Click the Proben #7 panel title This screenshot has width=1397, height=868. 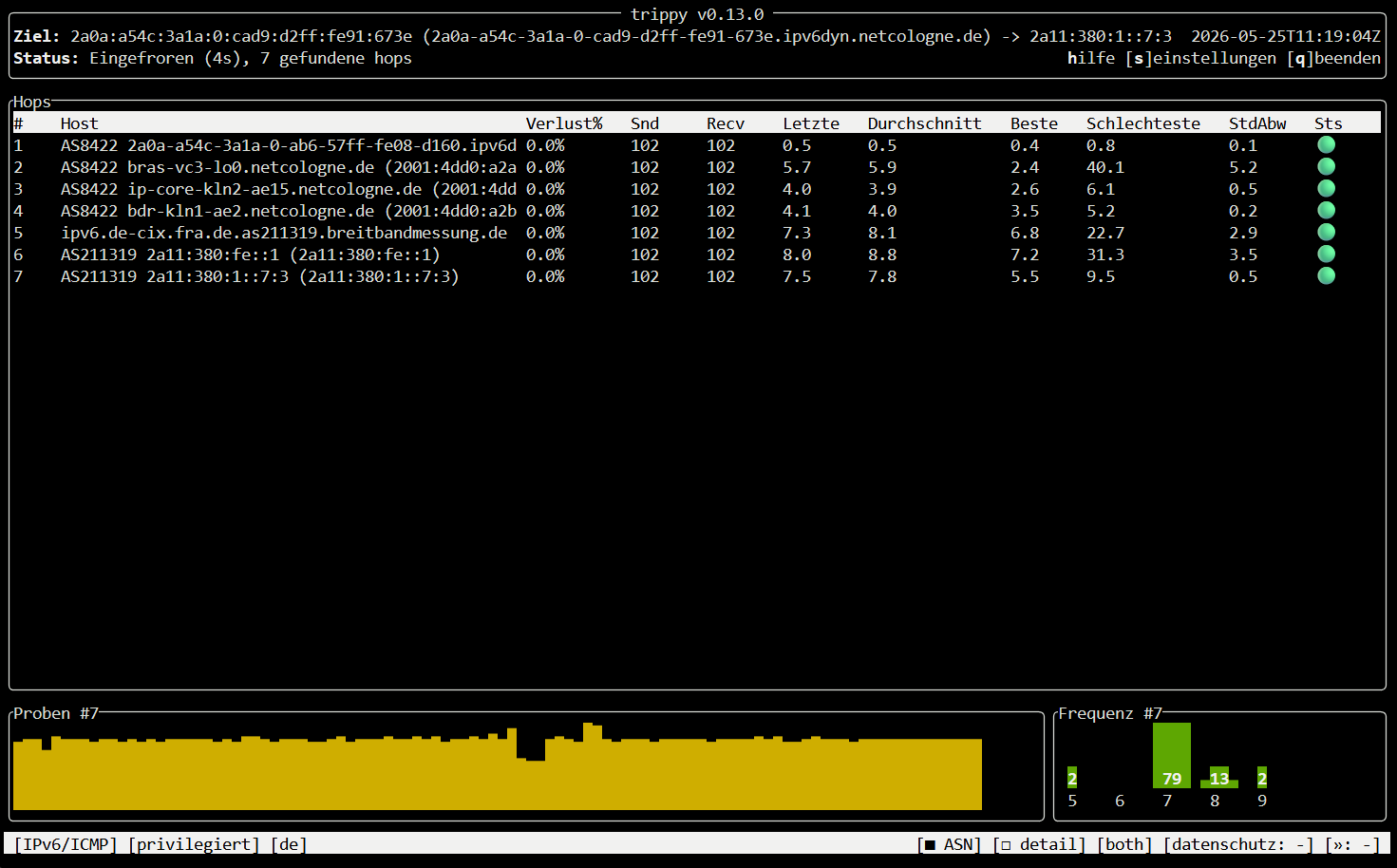pyautogui.click(x=56, y=713)
